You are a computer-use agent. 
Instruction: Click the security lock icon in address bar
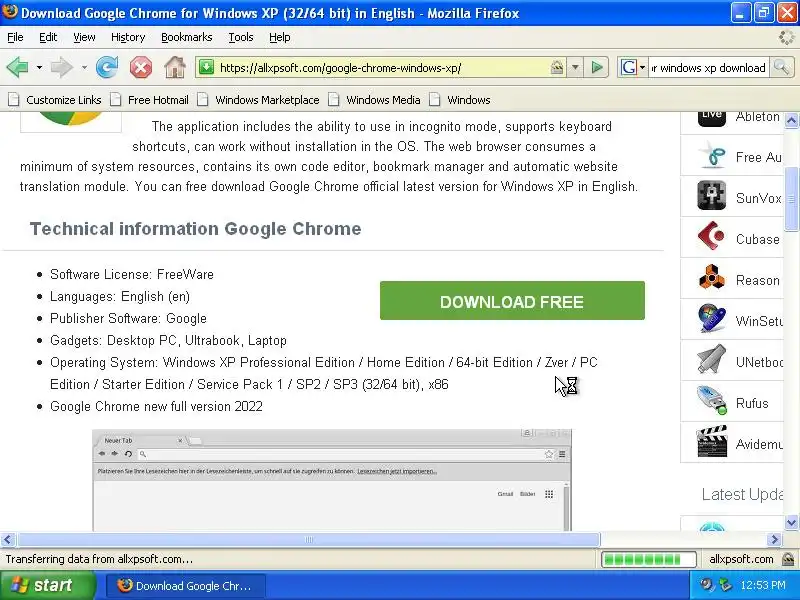click(x=557, y=67)
